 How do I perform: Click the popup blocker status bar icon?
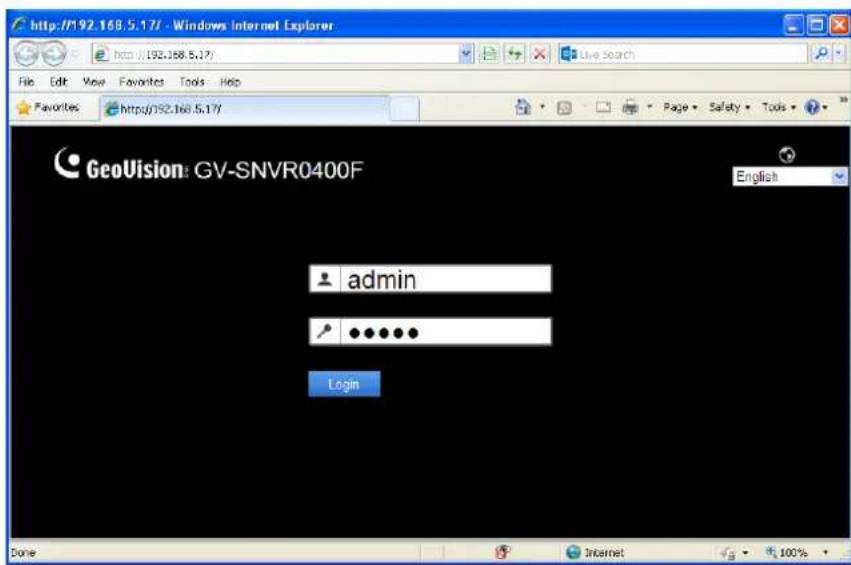(503, 553)
